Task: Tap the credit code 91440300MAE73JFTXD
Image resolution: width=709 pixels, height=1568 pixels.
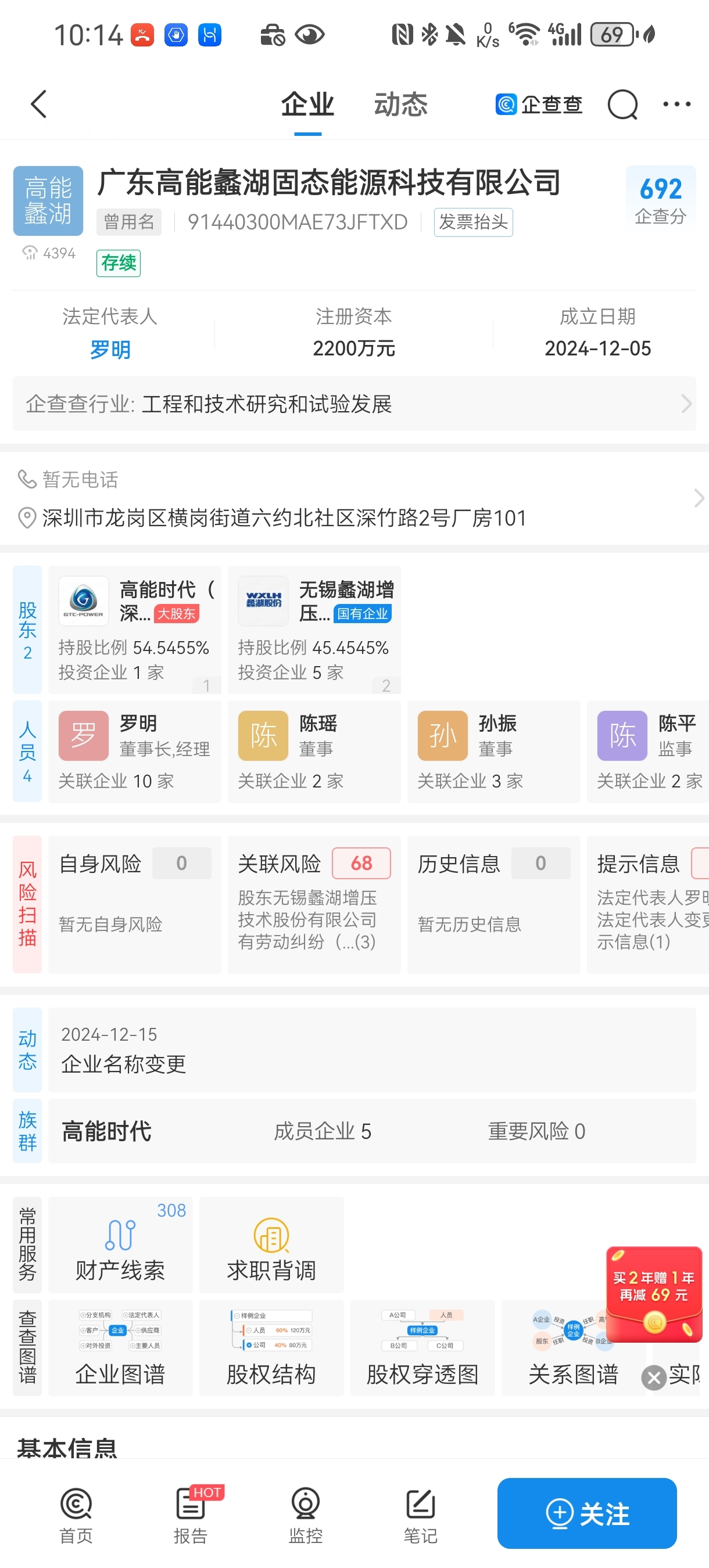Action: [x=297, y=222]
